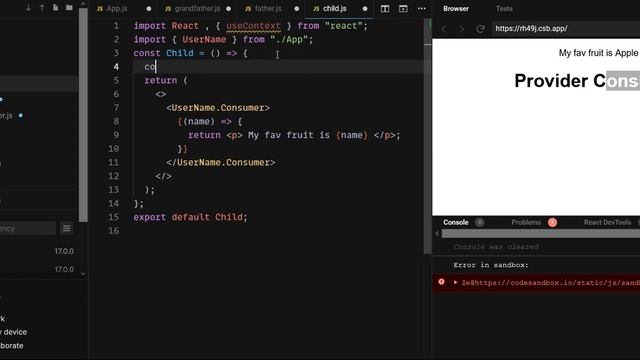Place cursor on line 4 after "co"
The height and width of the screenshot is (360, 640).
[x=156, y=67]
